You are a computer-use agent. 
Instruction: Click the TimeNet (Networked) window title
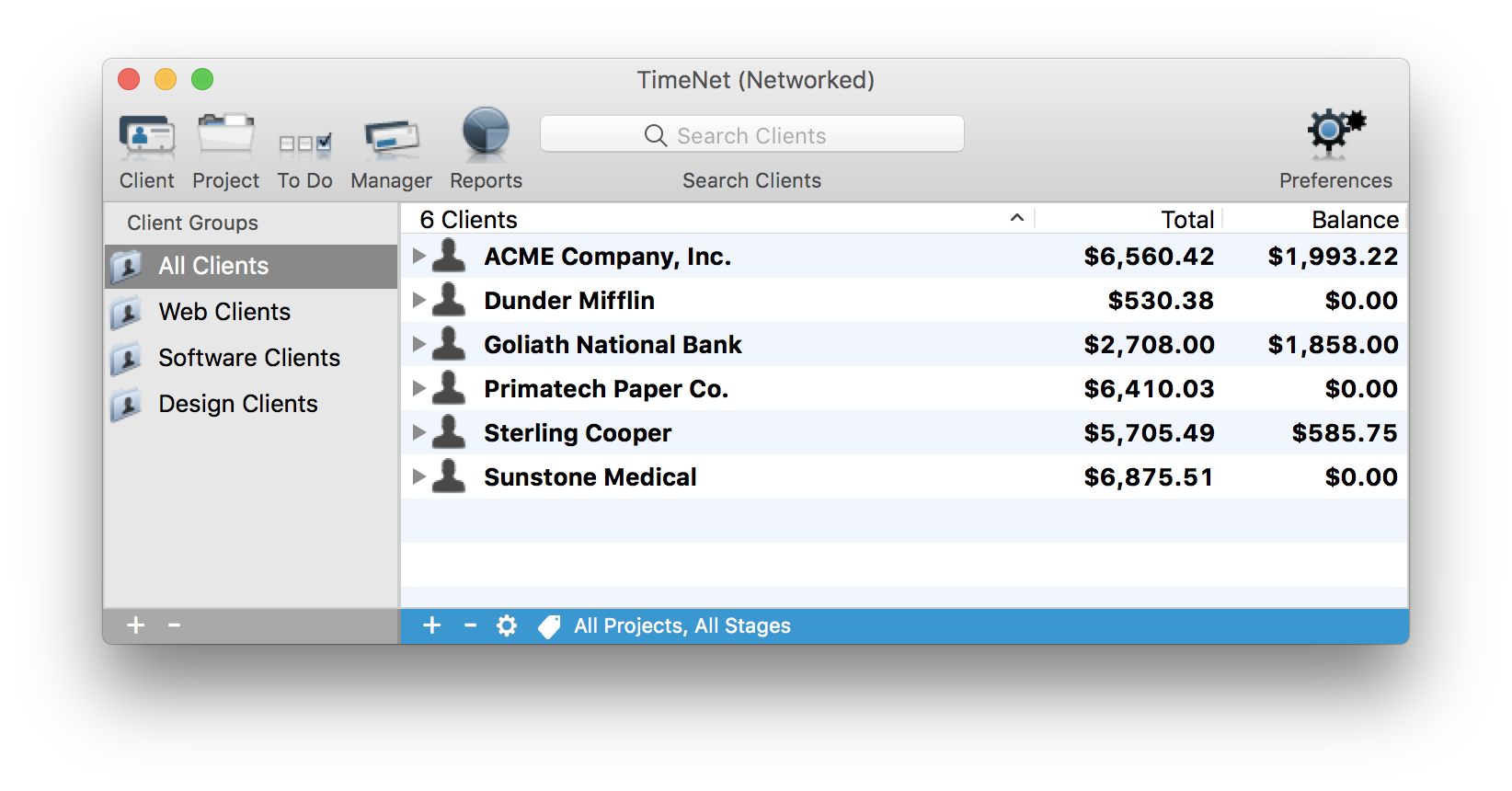(756, 80)
